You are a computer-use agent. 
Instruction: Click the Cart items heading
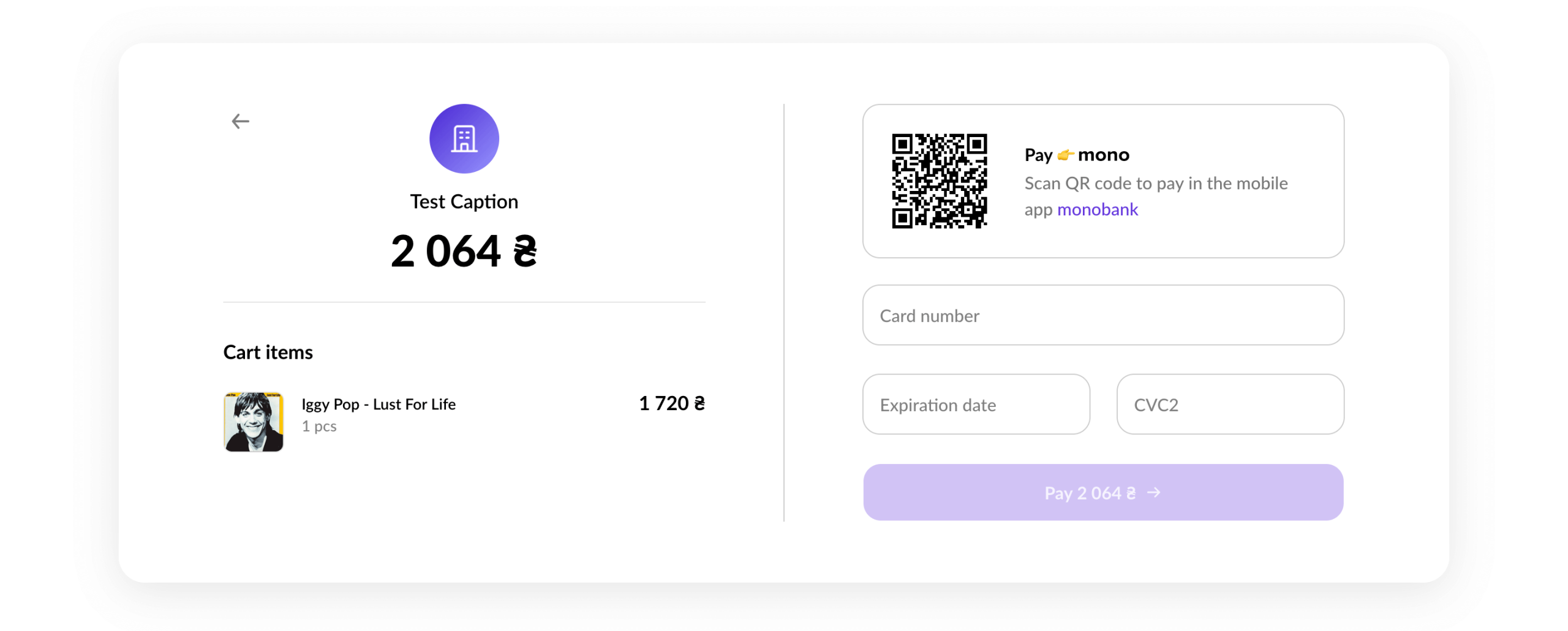point(268,352)
